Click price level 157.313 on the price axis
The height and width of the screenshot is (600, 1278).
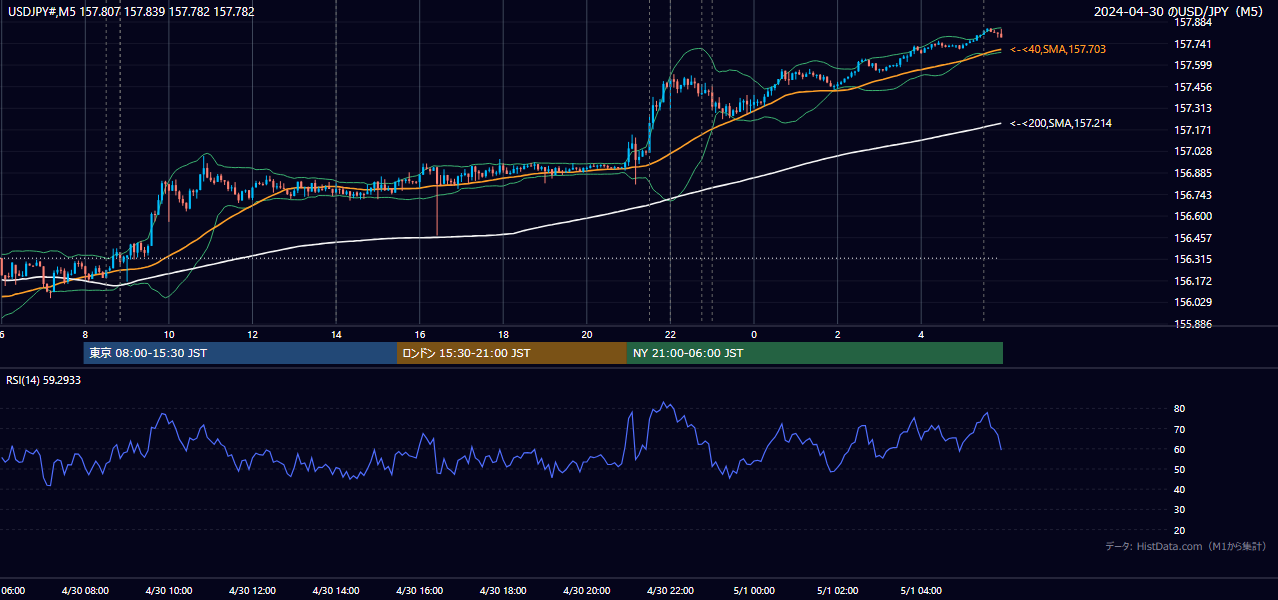coord(1193,108)
